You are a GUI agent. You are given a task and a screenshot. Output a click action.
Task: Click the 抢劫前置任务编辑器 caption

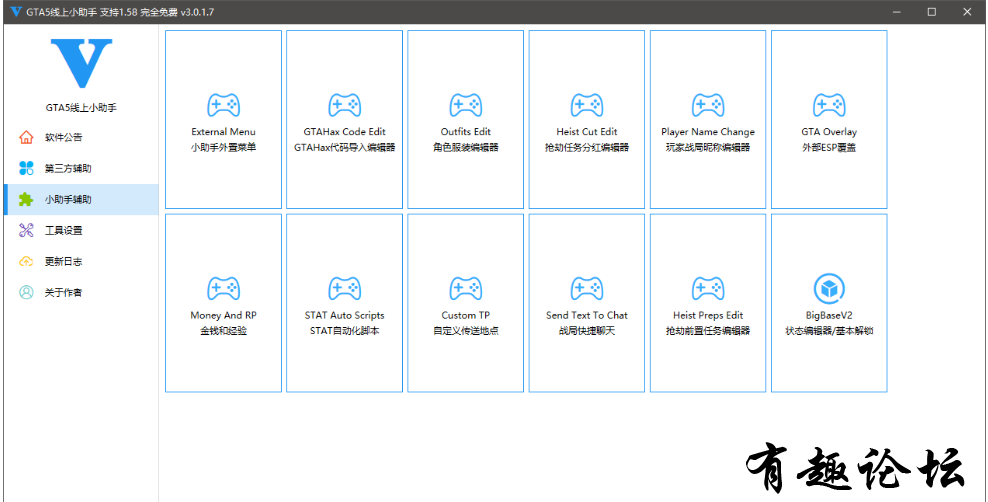pyautogui.click(x=708, y=331)
